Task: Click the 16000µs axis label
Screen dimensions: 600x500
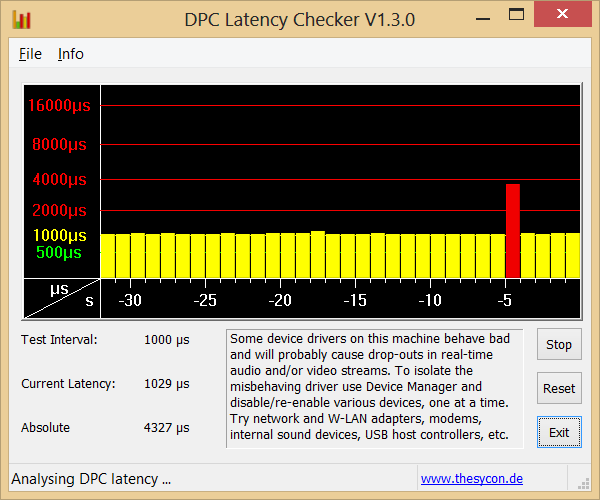Action: [59, 105]
